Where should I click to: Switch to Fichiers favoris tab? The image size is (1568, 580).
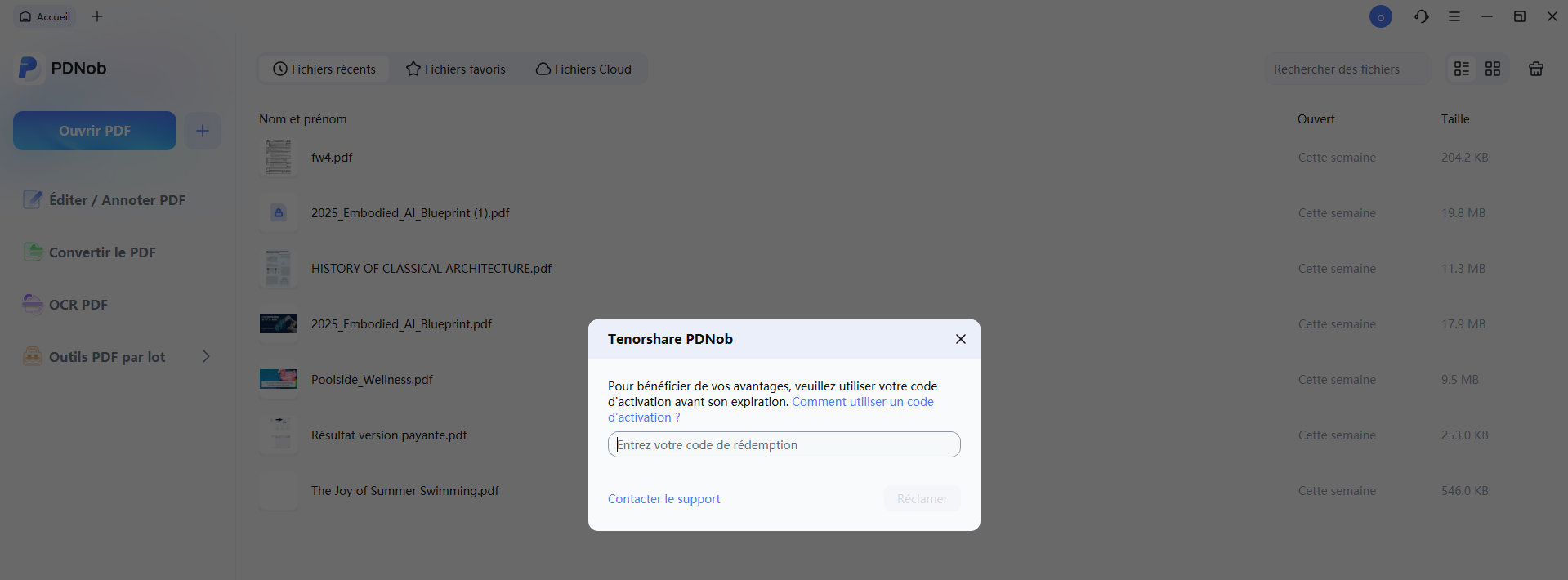pyautogui.click(x=456, y=69)
